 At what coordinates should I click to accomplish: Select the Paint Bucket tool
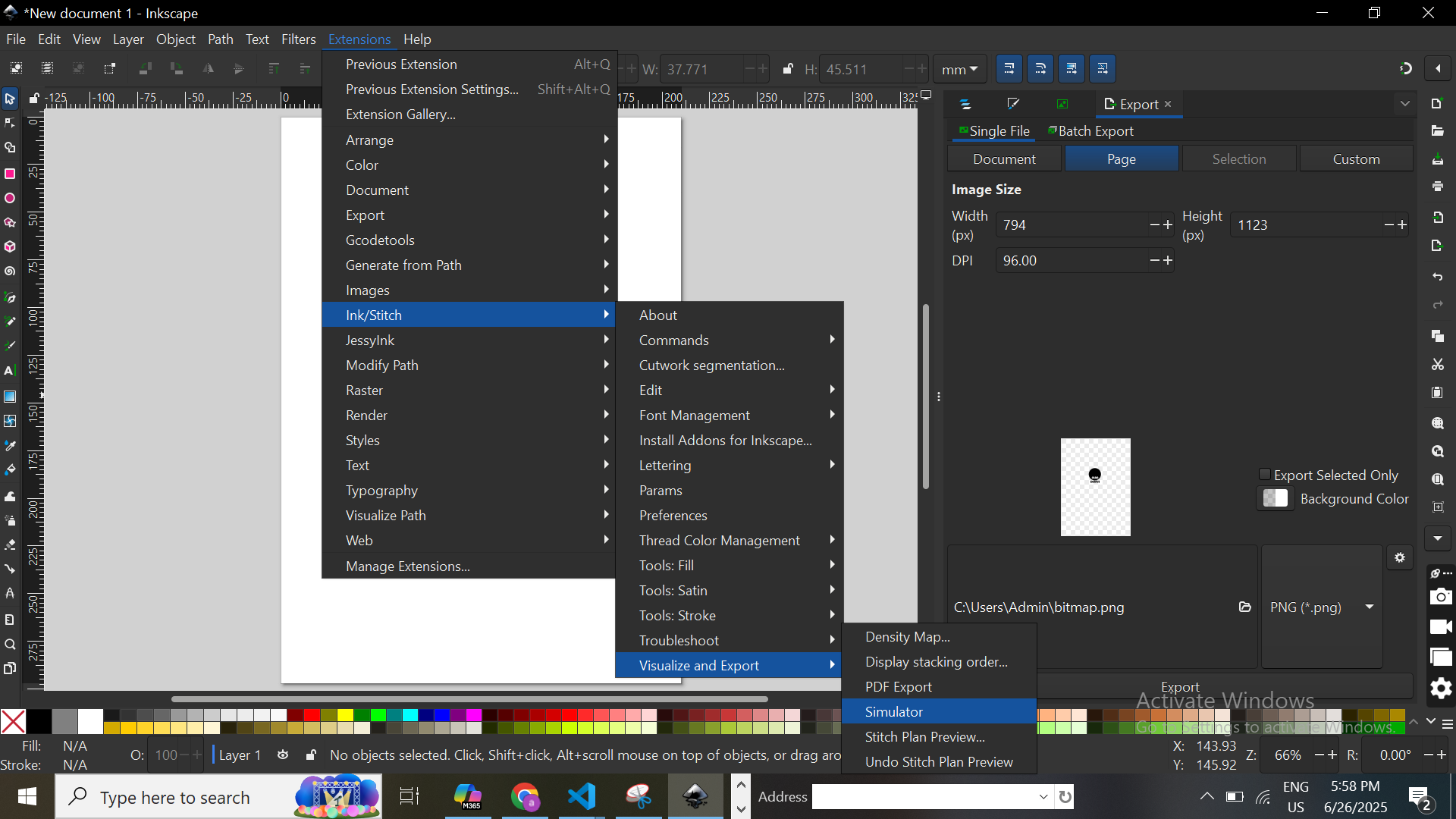coord(10,470)
